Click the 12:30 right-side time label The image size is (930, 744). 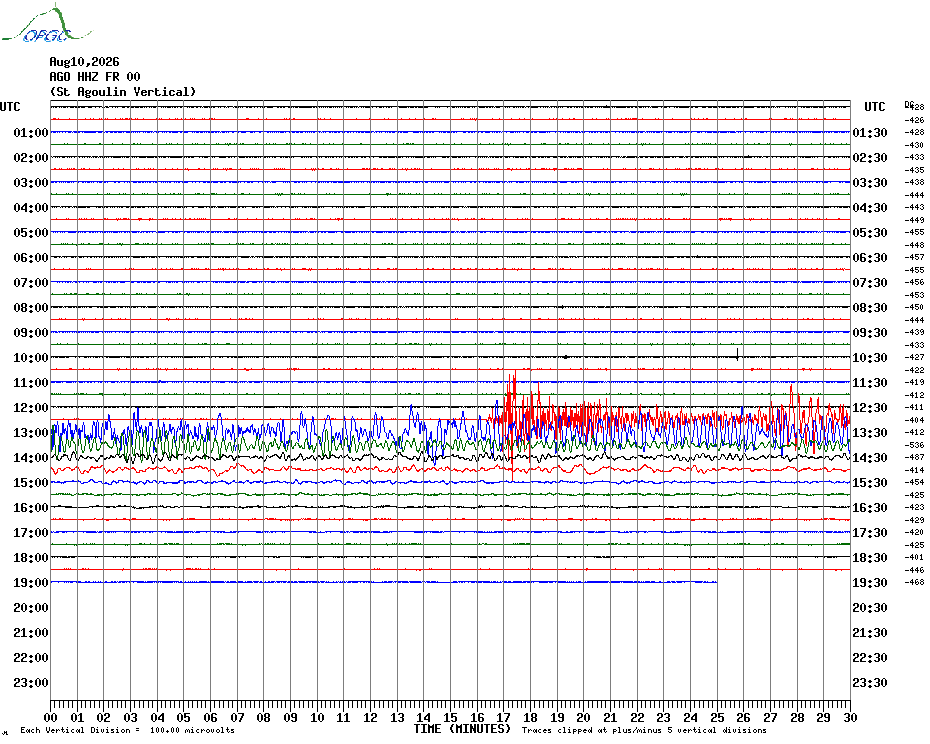pyautogui.click(x=870, y=408)
